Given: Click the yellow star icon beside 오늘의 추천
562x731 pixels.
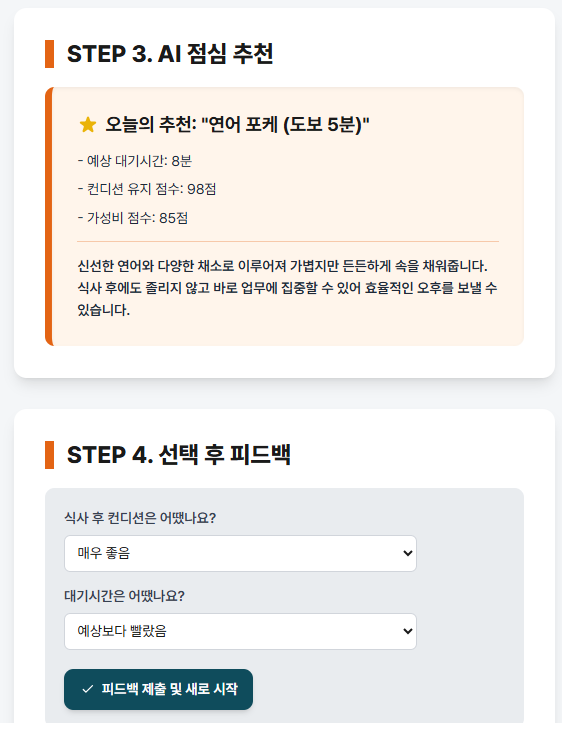Looking at the screenshot, I should coord(88,124).
